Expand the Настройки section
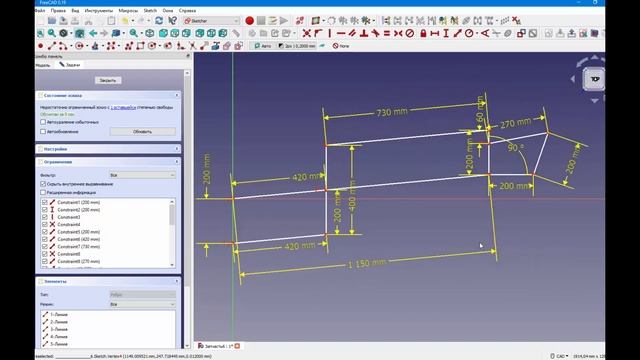 [177, 149]
